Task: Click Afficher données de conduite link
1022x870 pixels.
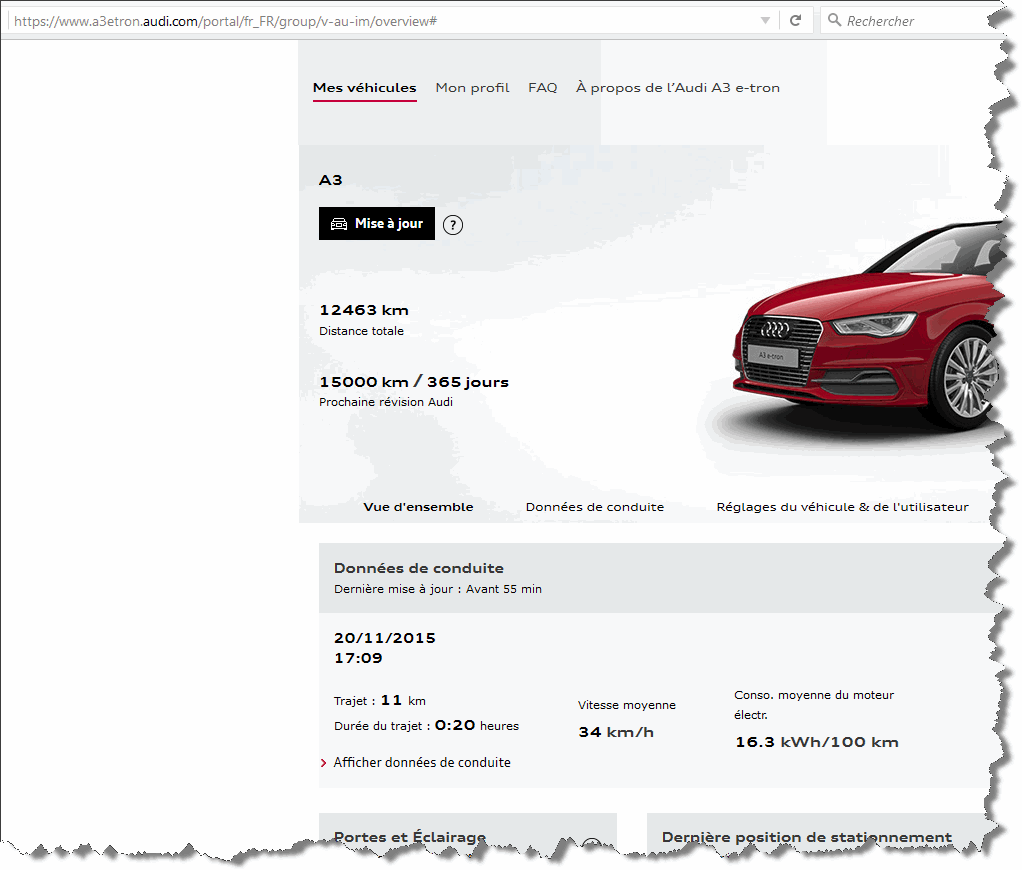Action: click(x=422, y=763)
